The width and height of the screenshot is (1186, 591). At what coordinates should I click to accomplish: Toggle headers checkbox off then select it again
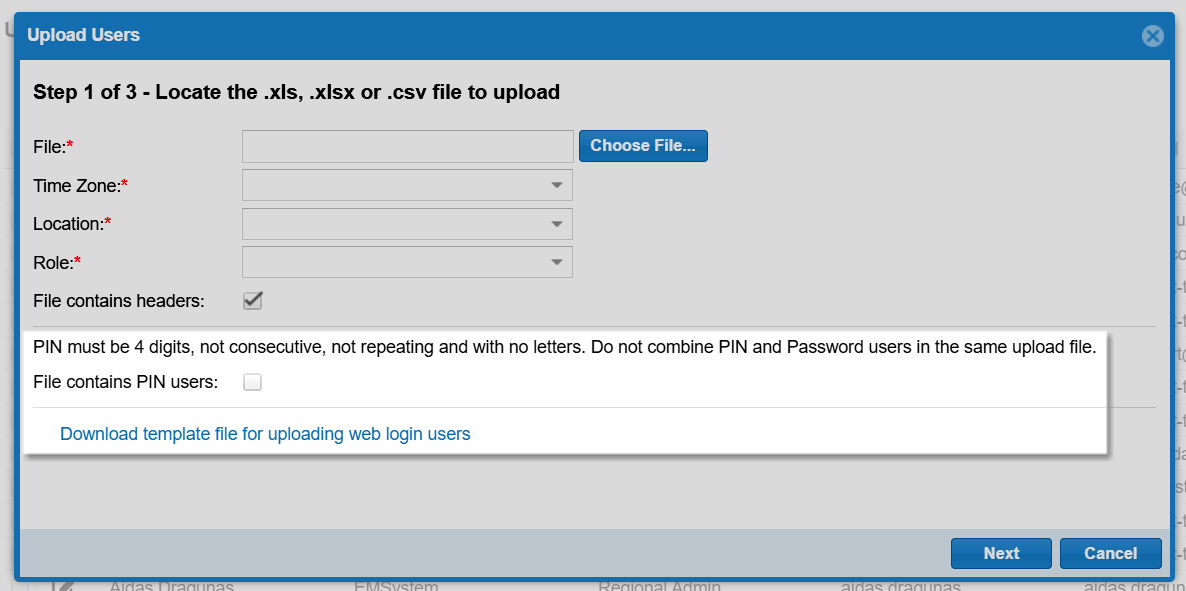coord(252,300)
